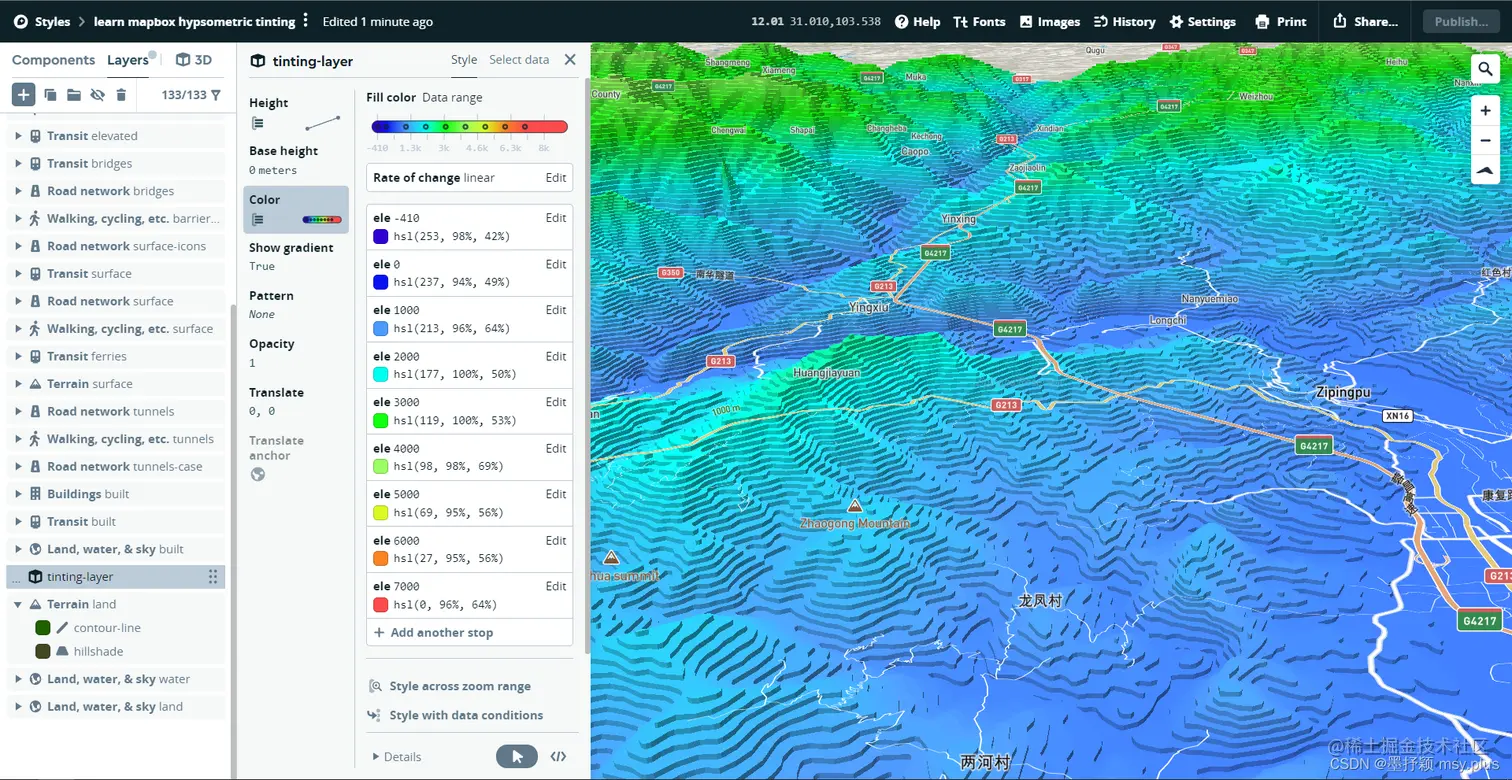1512x780 pixels.
Task: Duplicate the selected layer
Action: pos(50,95)
